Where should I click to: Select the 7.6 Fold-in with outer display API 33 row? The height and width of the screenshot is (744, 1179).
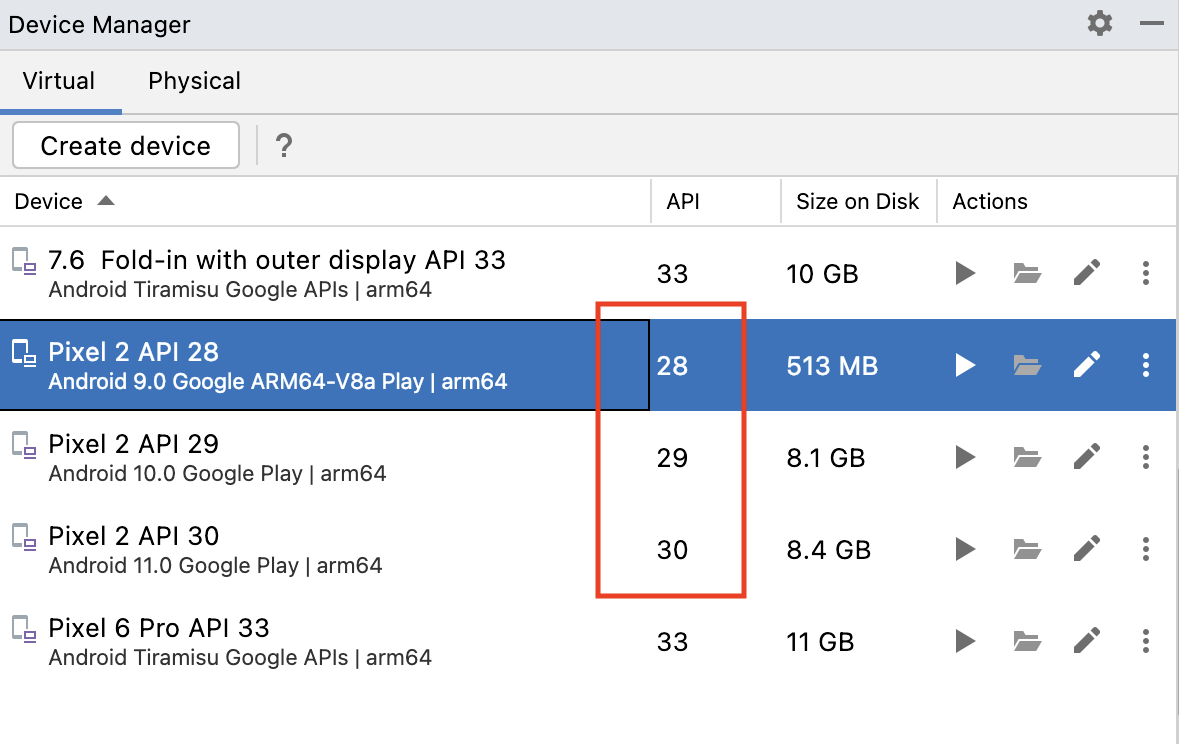588,273
